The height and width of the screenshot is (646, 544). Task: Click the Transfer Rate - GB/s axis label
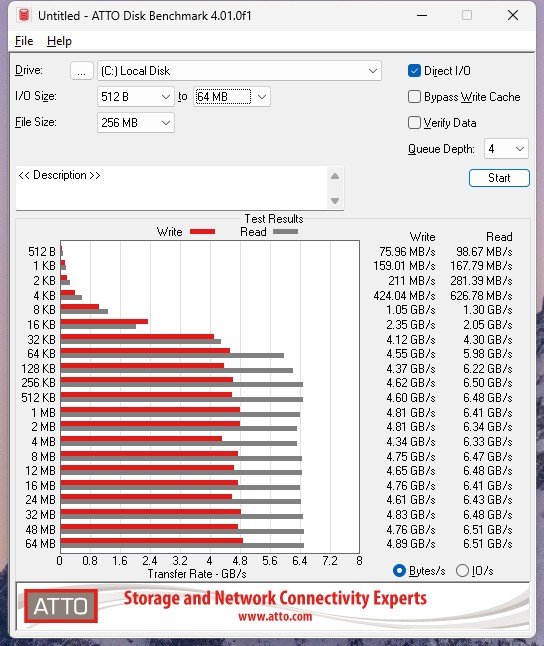tap(197, 574)
